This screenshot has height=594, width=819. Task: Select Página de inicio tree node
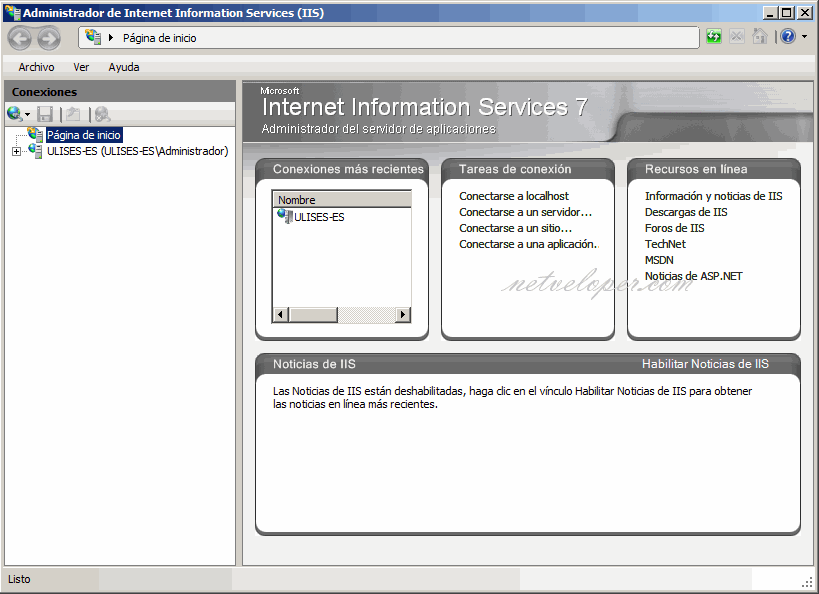84,135
